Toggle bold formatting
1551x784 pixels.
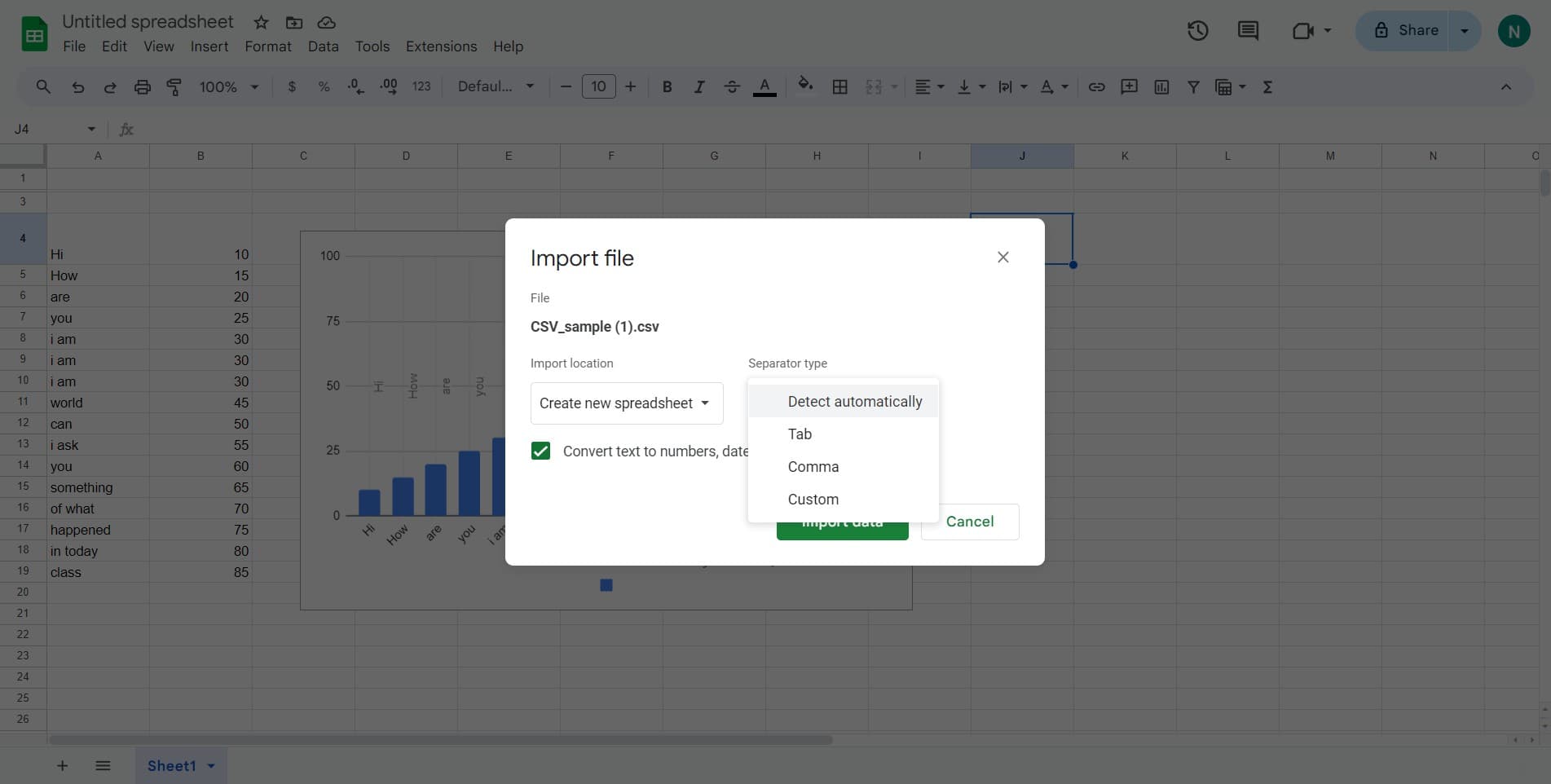[667, 87]
